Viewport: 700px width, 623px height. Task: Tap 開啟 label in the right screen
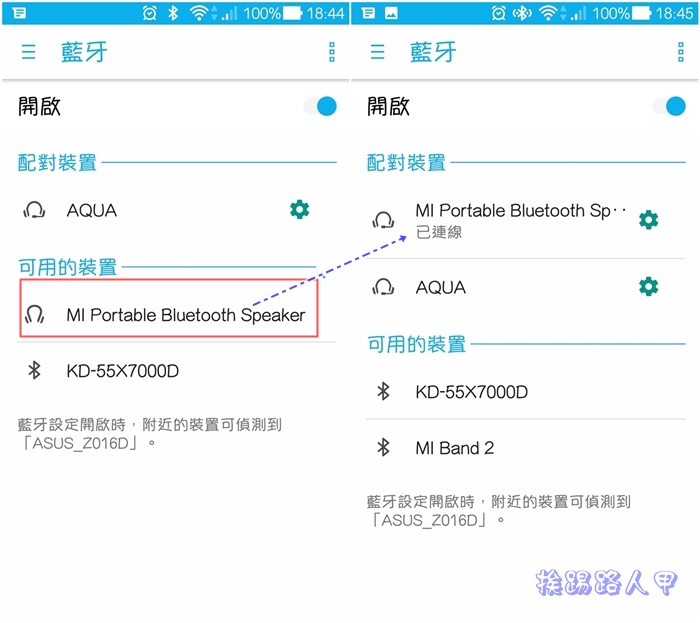click(x=388, y=107)
